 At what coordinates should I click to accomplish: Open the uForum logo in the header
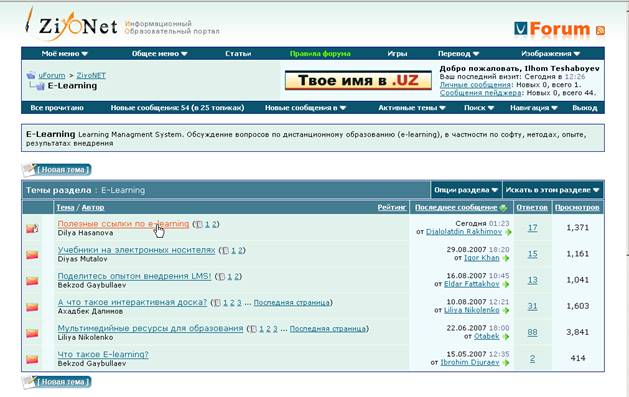[x=552, y=29]
